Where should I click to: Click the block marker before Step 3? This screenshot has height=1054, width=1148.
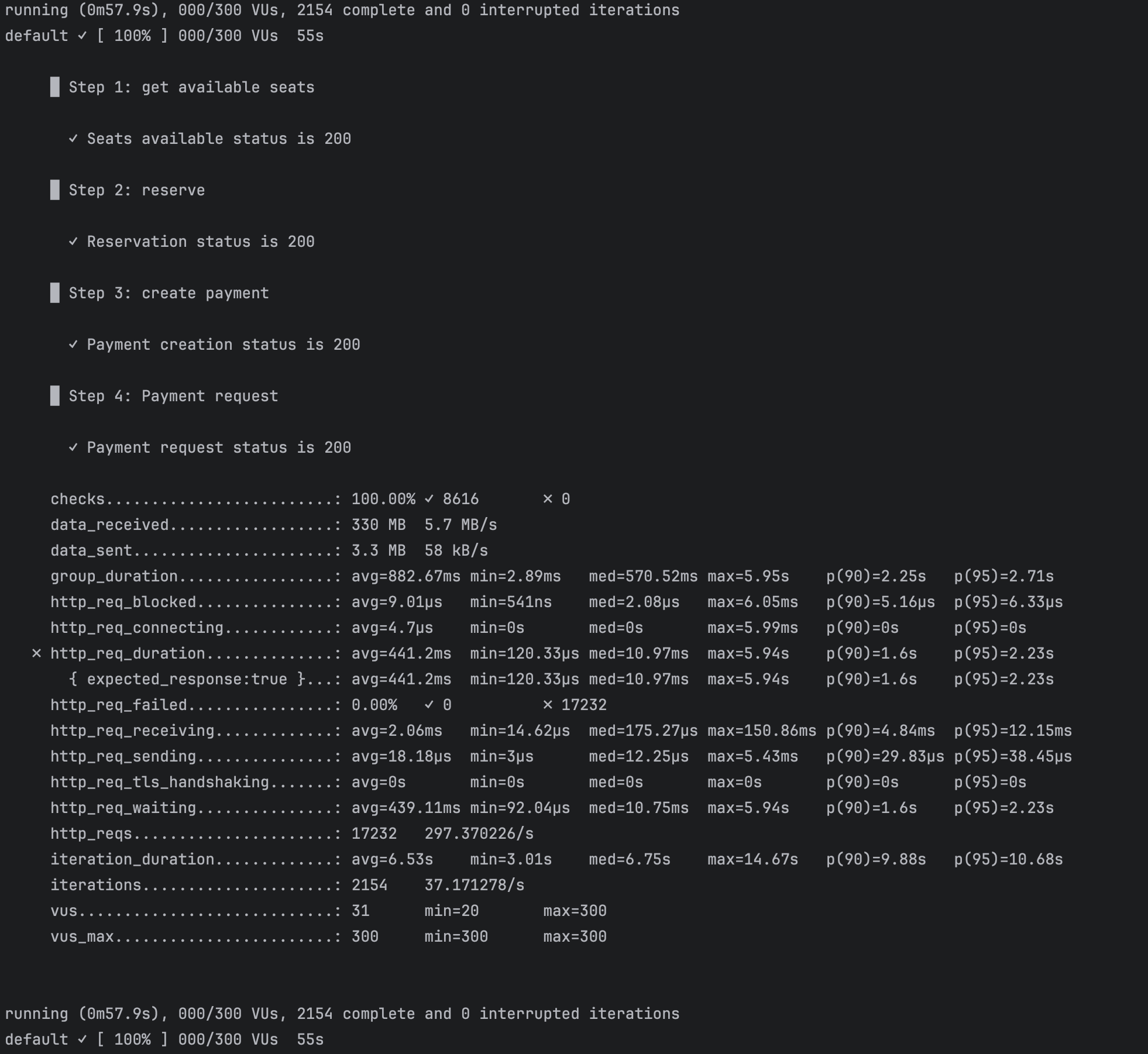(55, 293)
